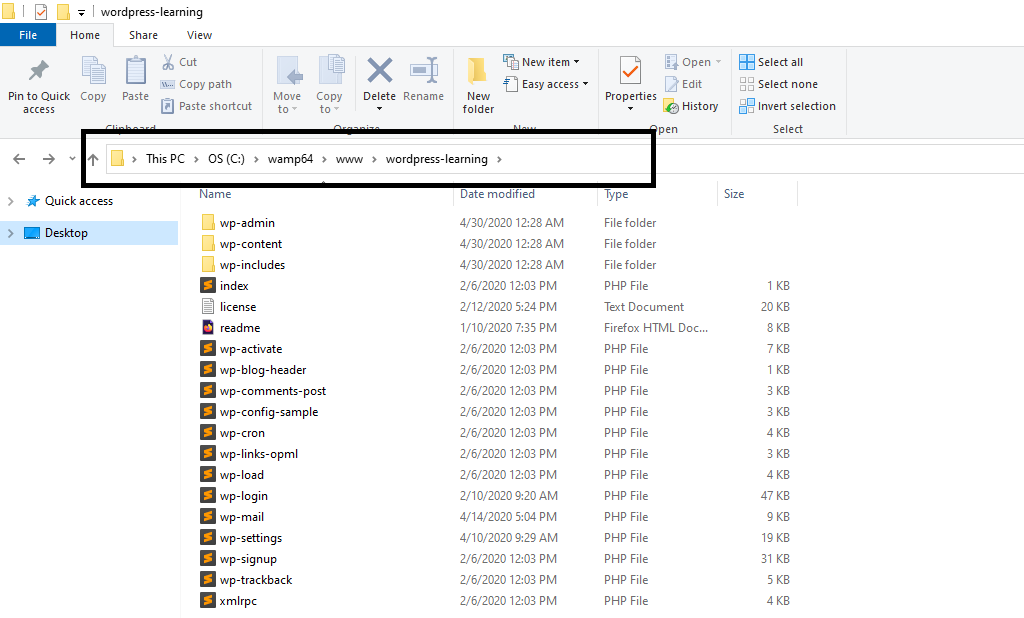Select the readme Firefox HTML file

pyautogui.click(x=240, y=328)
